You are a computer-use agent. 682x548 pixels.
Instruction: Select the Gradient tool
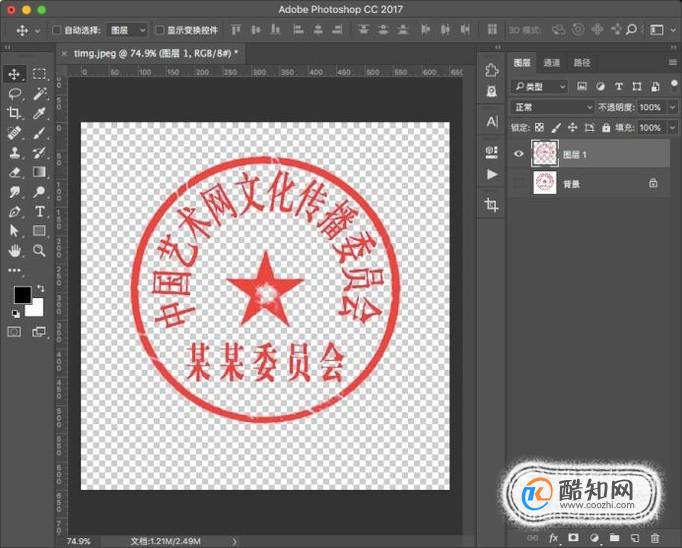(x=39, y=172)
